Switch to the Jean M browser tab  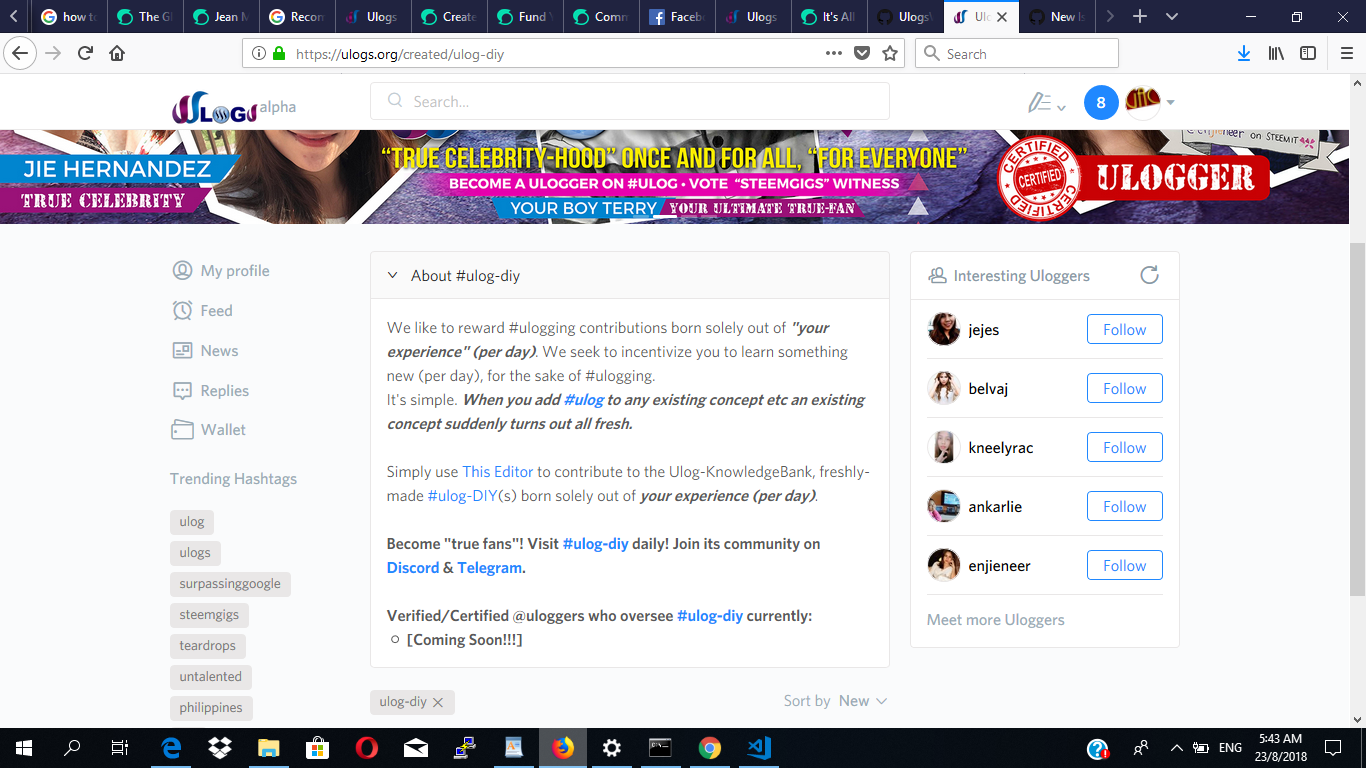221,17
